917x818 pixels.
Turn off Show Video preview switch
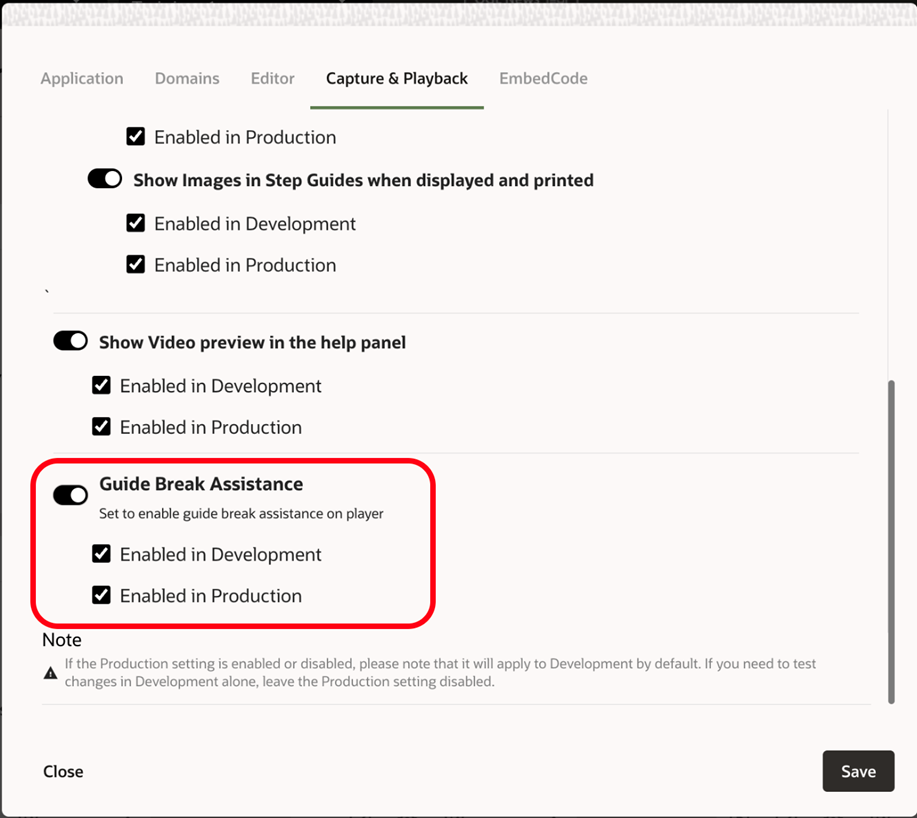[71, 341]
